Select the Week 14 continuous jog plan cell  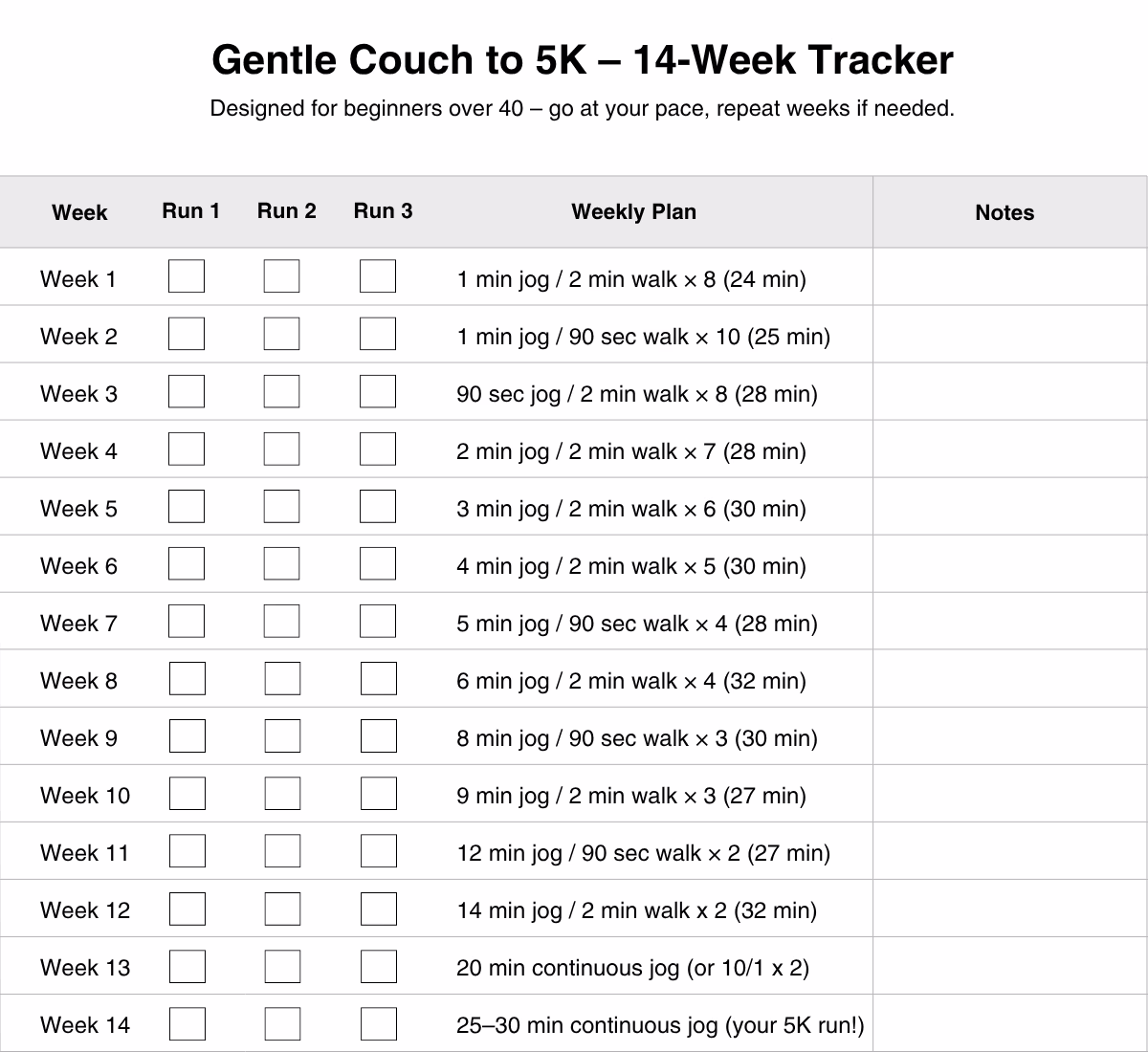click(660, 1025)
